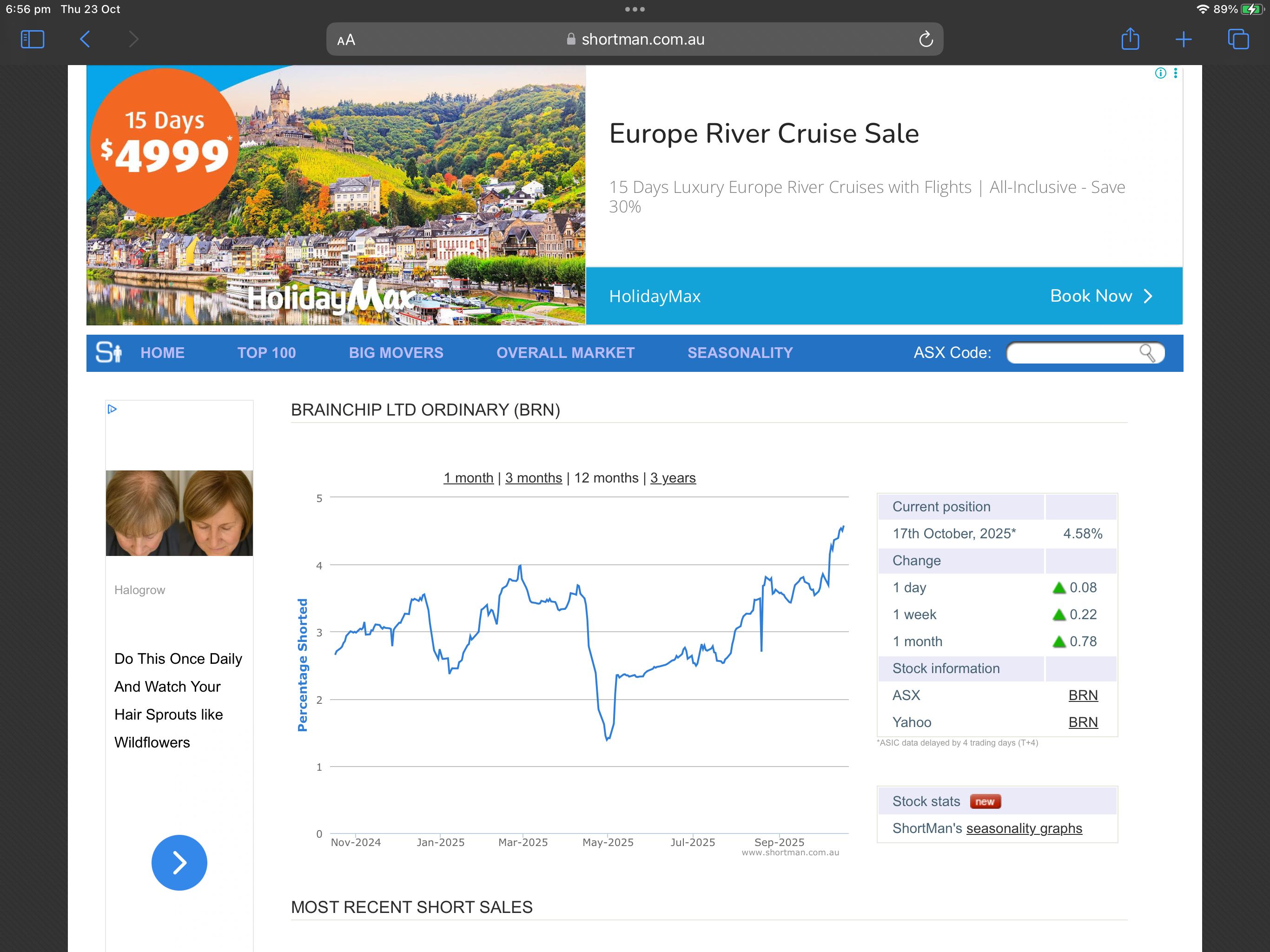
Task: Open the SEASONALITY menu item
Action: coord(740,352)
